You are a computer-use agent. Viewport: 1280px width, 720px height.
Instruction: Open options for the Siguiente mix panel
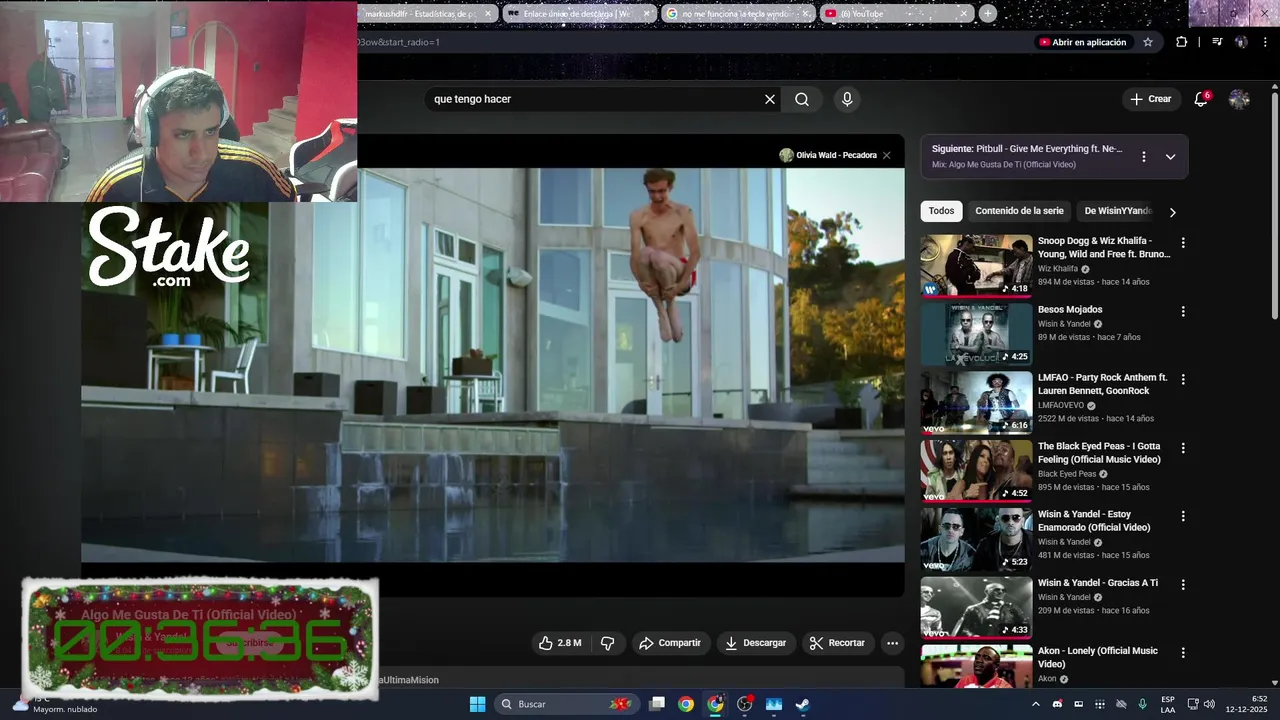click(1144, 157)
